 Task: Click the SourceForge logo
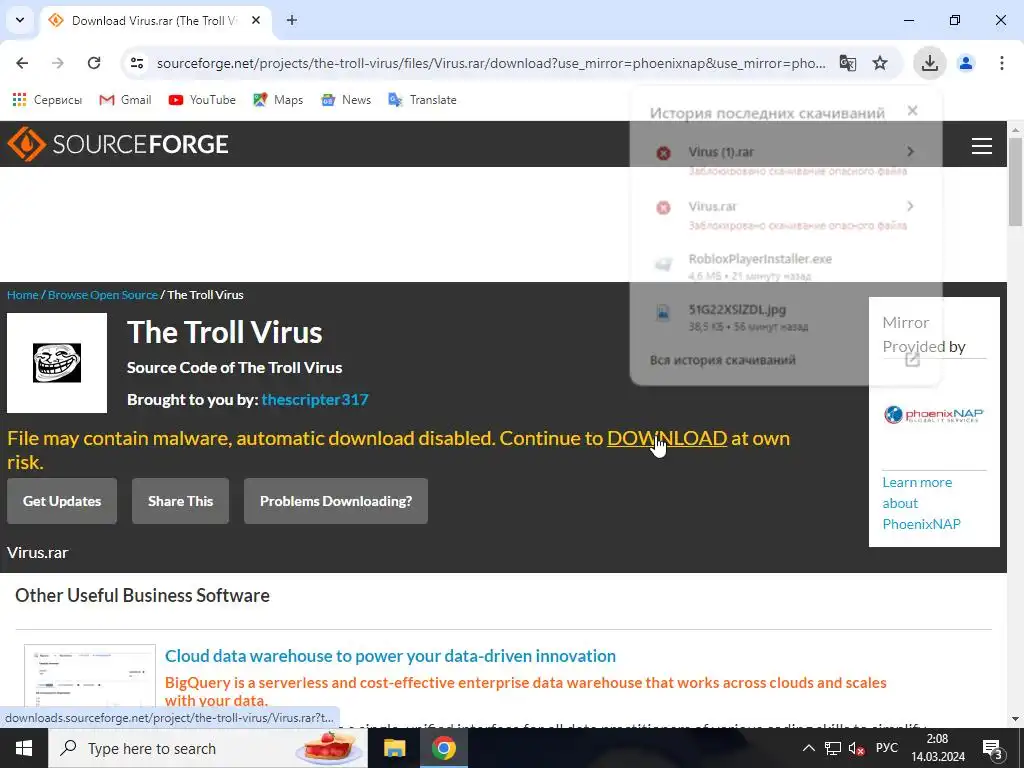[118, 144]
